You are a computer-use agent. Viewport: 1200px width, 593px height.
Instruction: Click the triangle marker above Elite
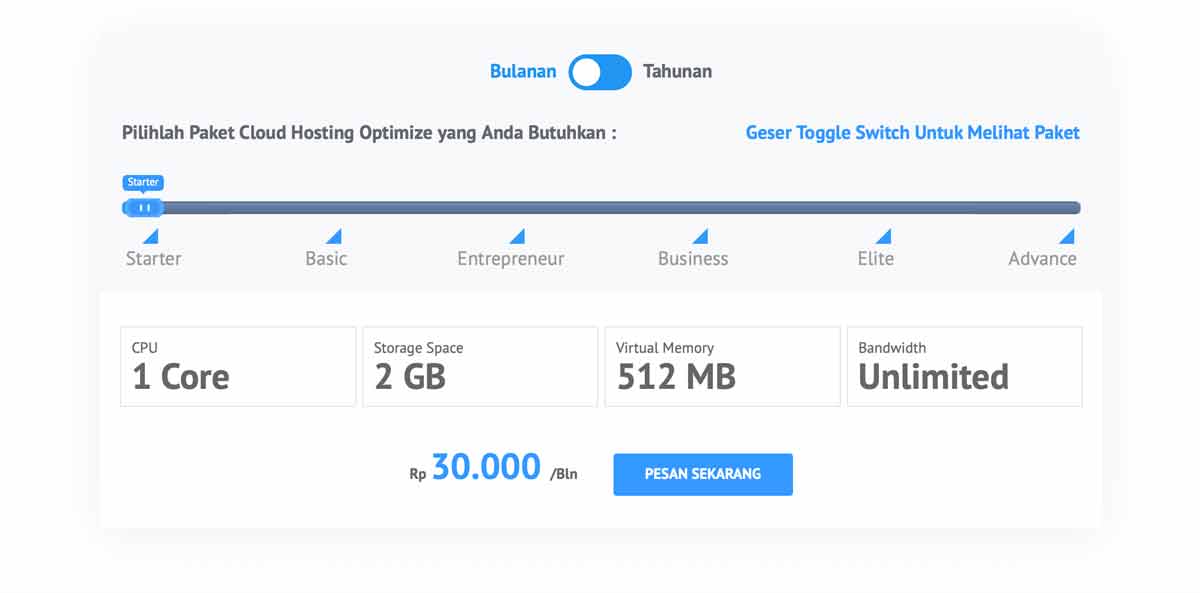pyautogui.click(x=884, y=237)
